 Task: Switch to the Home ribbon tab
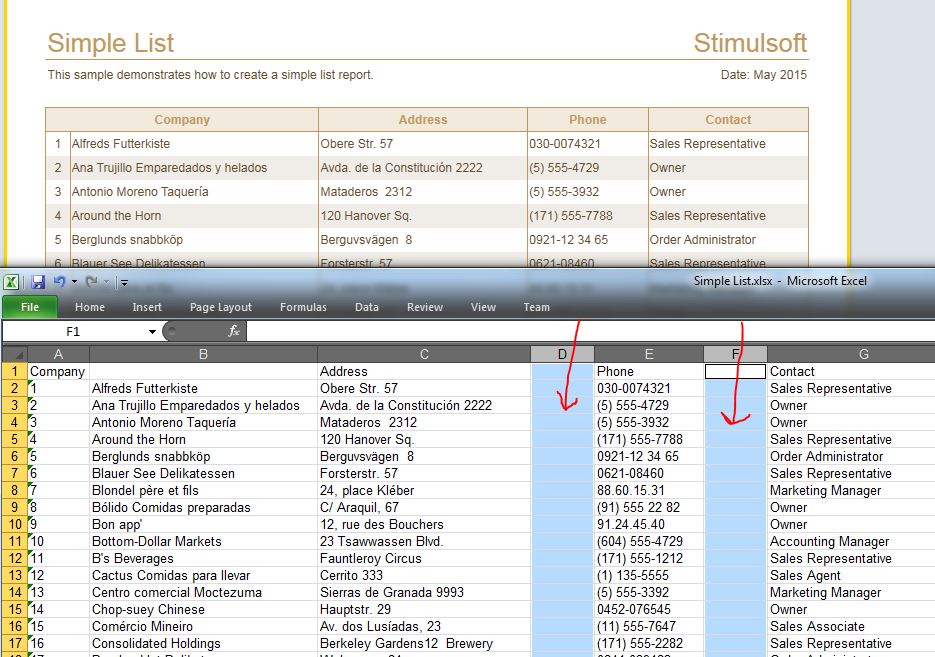pyautogui.click(x=90, y=307)
